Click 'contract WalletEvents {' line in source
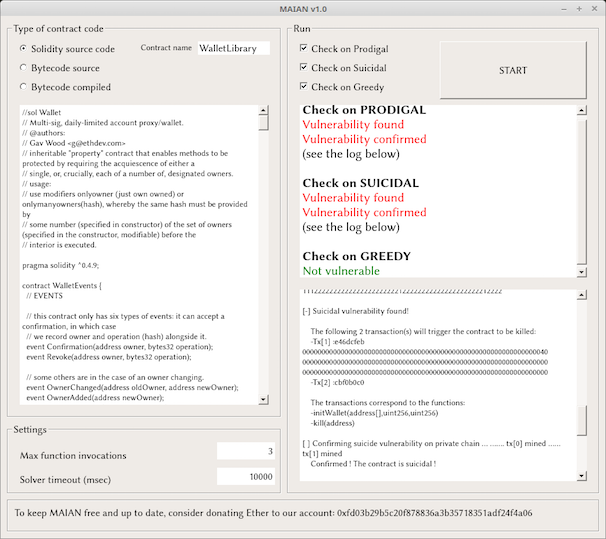Image resolution: width=606 pixels, height=539 pixels. pyautogui.click(x=61, y=286)
